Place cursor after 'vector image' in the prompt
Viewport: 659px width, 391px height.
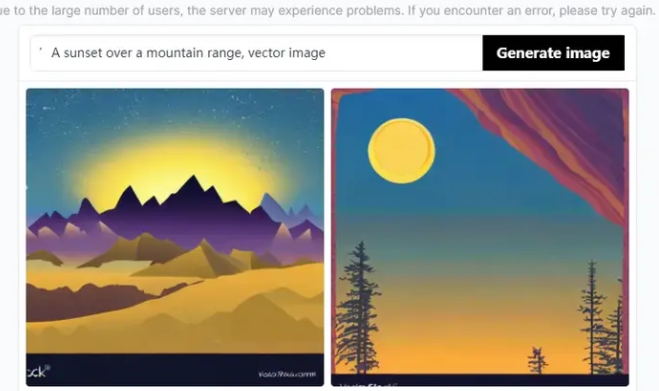click(328, 53)
